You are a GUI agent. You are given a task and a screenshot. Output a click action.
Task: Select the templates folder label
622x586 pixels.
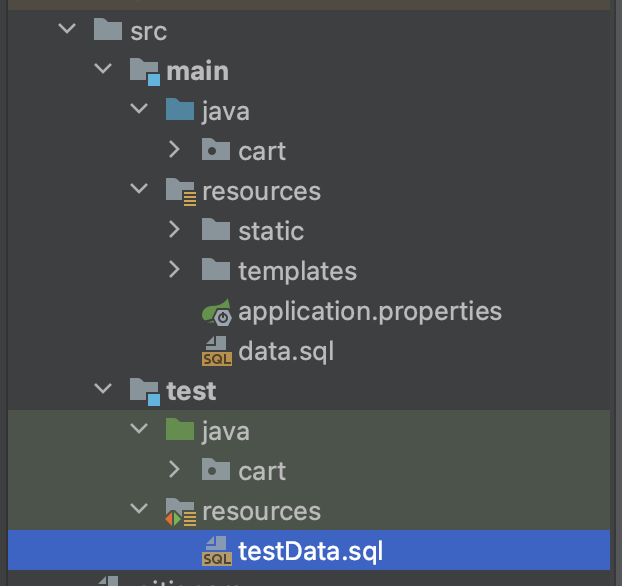[298, 272]
